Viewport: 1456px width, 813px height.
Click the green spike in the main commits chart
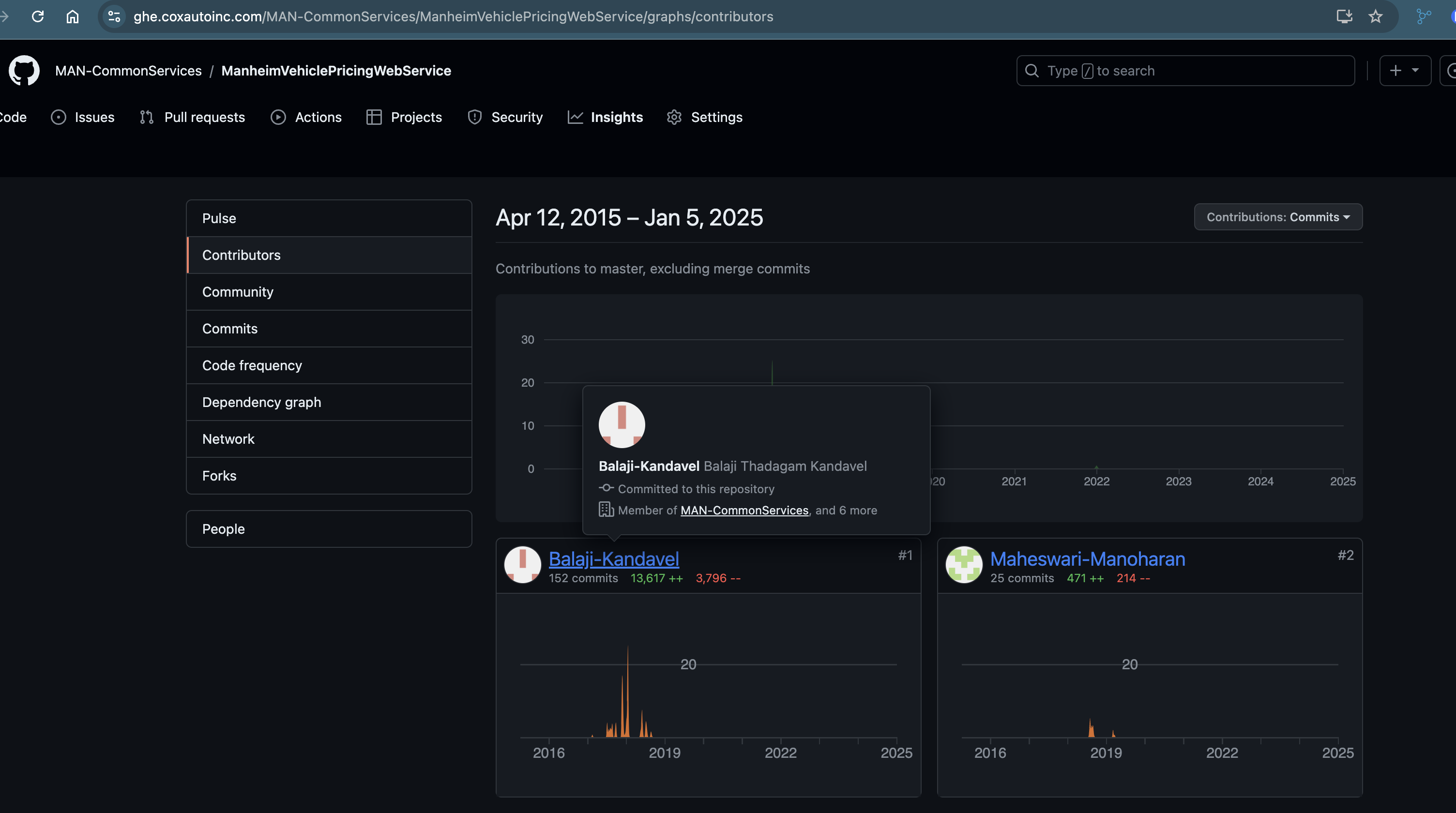(x=772, y=373)
